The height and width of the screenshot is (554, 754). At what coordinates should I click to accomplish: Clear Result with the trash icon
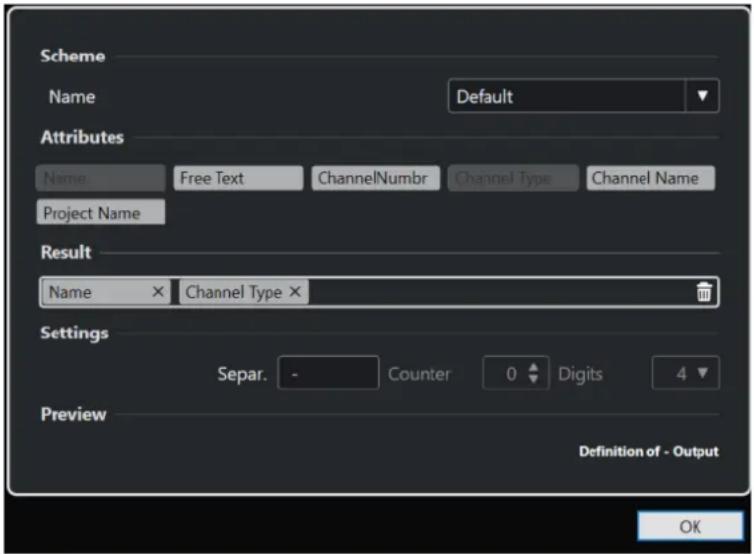pyautogui.click(x=704, y=292)
